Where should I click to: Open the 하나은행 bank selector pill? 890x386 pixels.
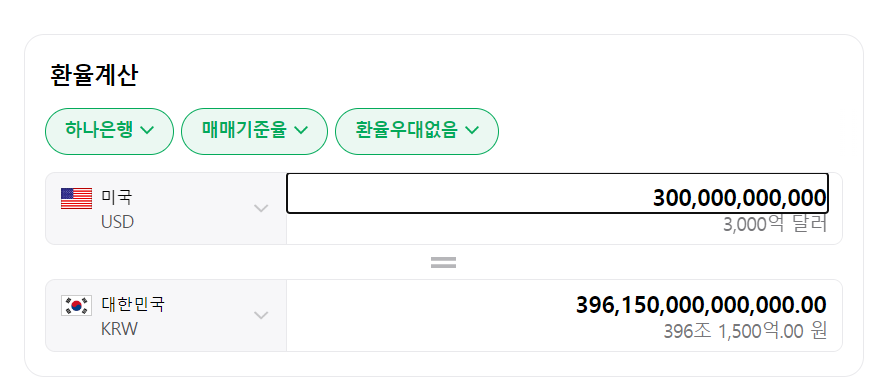tap(109, 131)
